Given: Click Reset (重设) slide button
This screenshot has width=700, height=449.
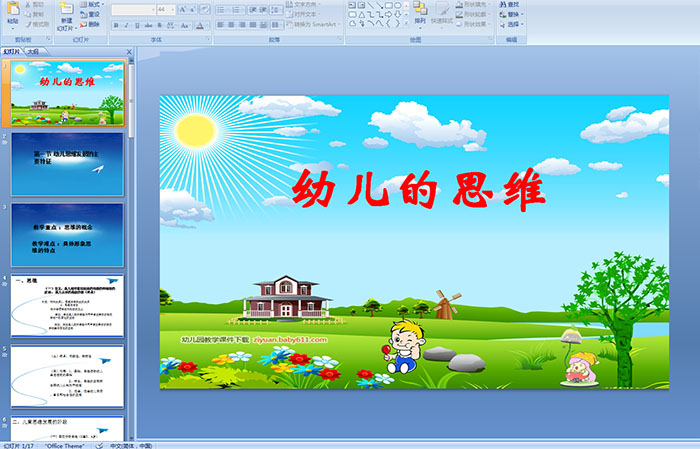Looking at the screenshot, I should click(x=90, y=14).
